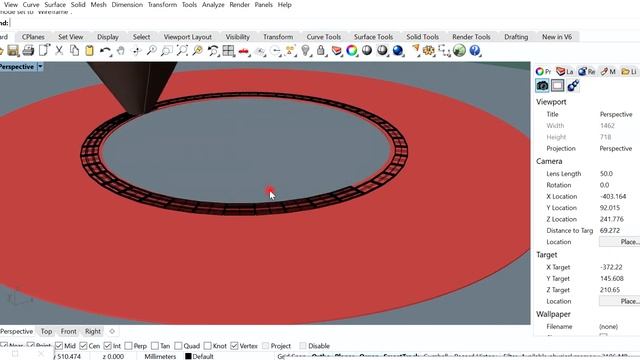Select the Rendered viewport sphere icon
This screenshot has width=640, height=360.
(x=382, y=51)
